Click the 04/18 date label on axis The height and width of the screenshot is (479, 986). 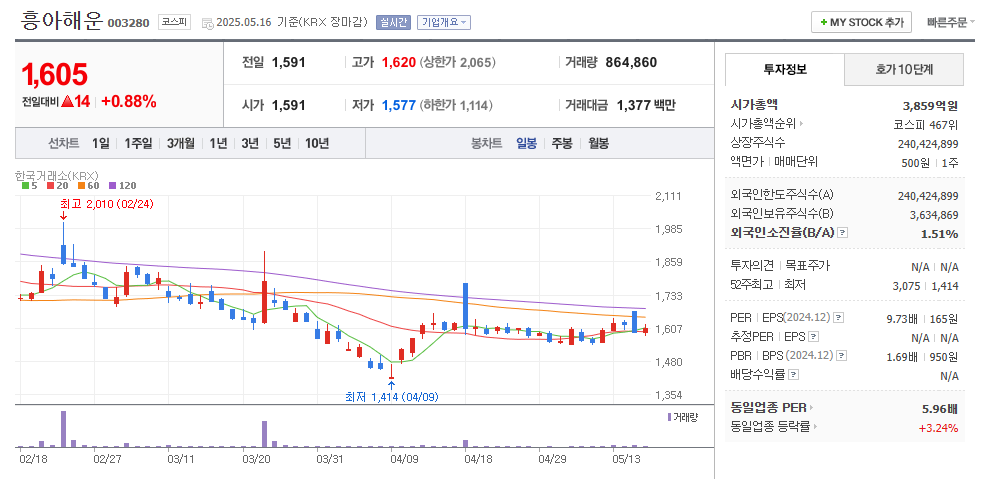[478, 459]
